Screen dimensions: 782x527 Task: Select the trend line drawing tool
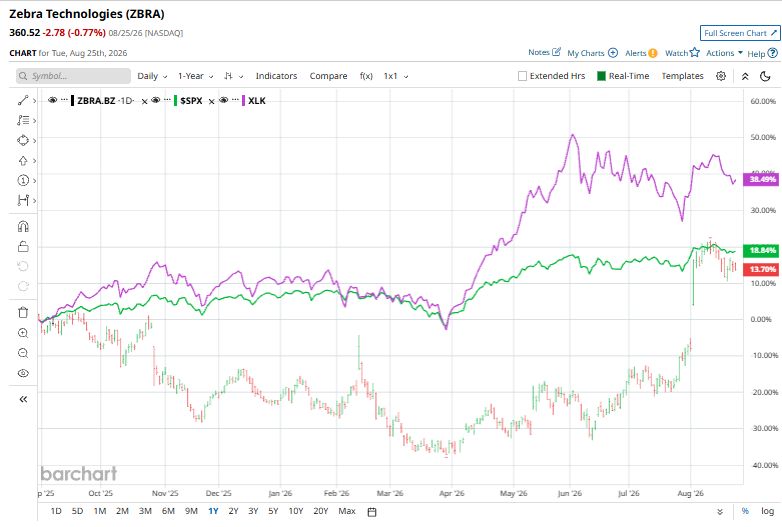[x=23, y=101]
